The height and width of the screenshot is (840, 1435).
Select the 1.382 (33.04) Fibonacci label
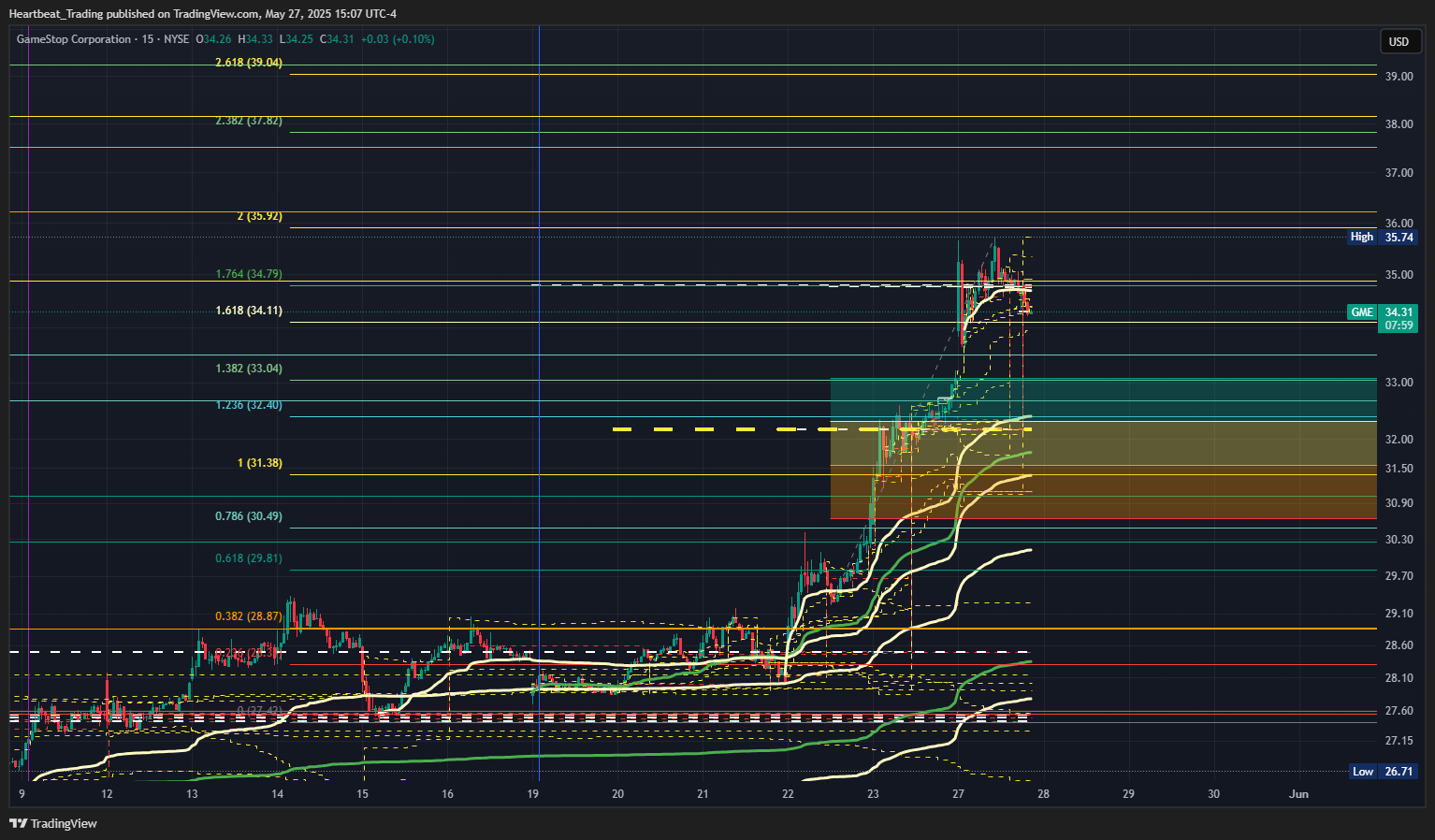[x=249, y=369]
